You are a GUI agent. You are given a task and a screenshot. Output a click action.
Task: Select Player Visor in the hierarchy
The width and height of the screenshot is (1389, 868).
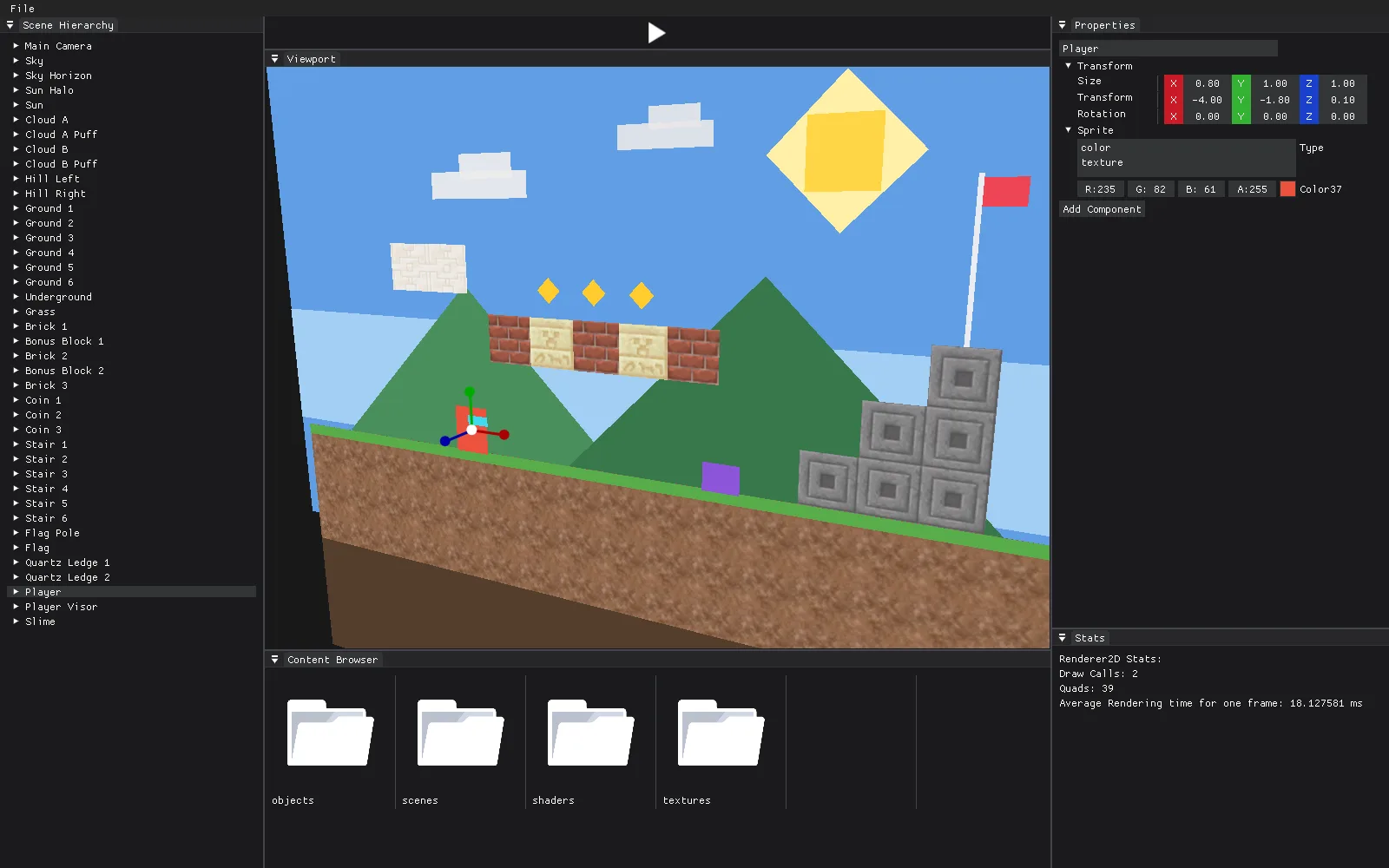[132, 607]
